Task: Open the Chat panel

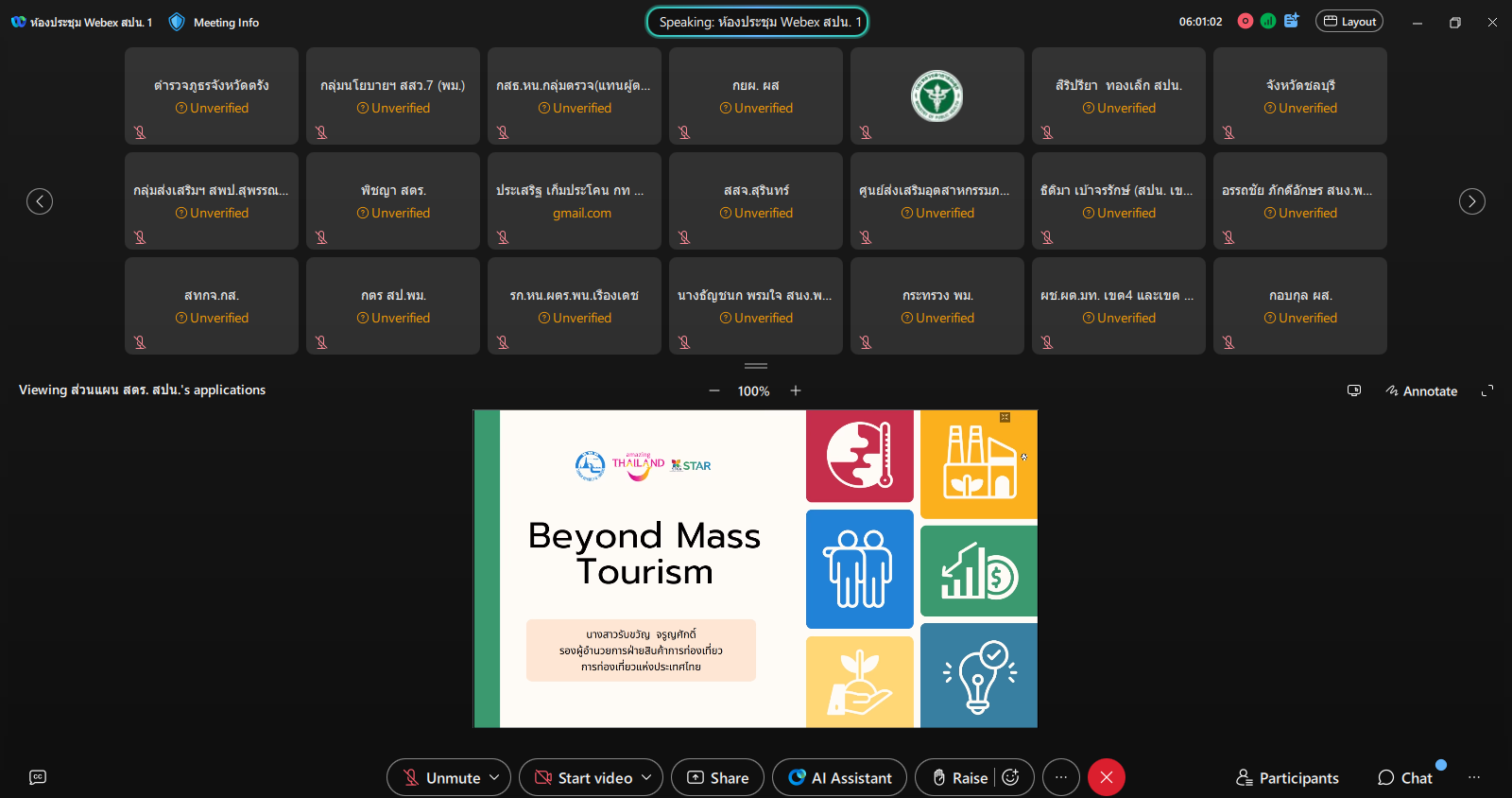Action: pos(1405,777)
